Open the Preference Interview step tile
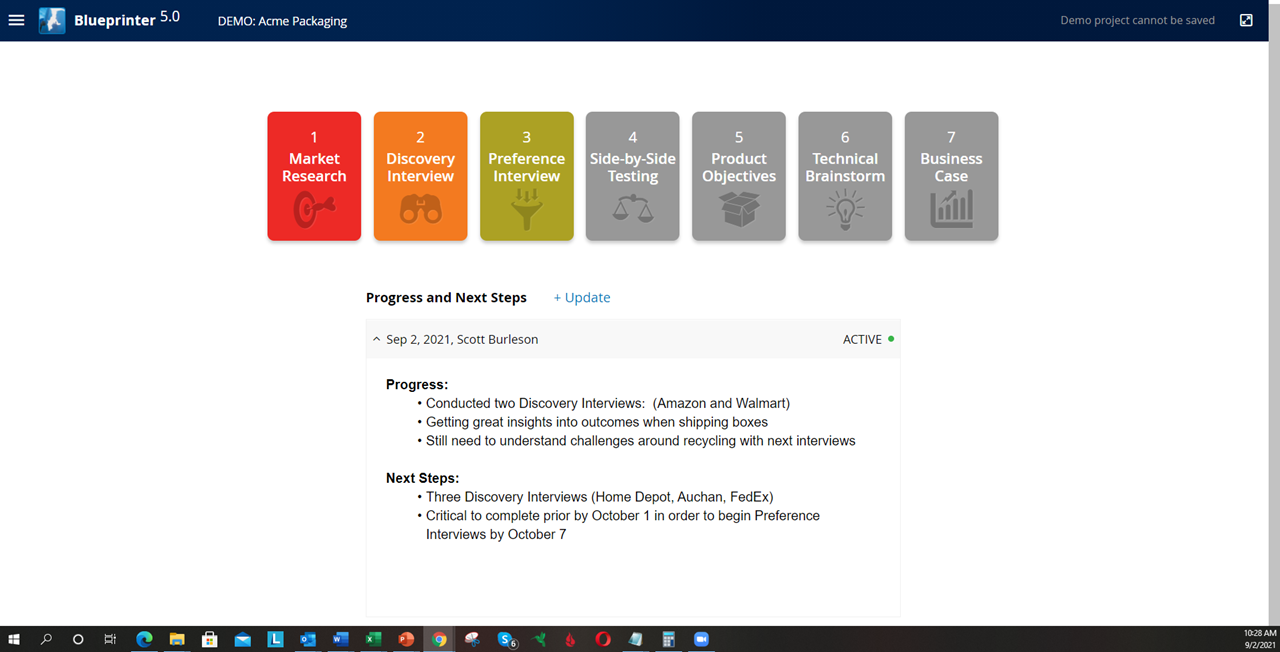Screen dimensions: 1280x652 click(527, 176)
